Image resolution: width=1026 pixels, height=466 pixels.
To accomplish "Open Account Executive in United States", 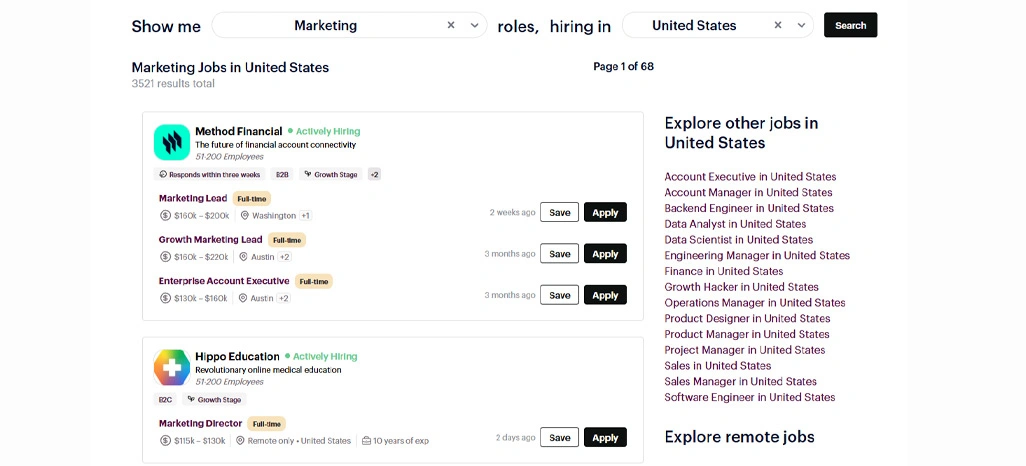I will tap(750, 177).
